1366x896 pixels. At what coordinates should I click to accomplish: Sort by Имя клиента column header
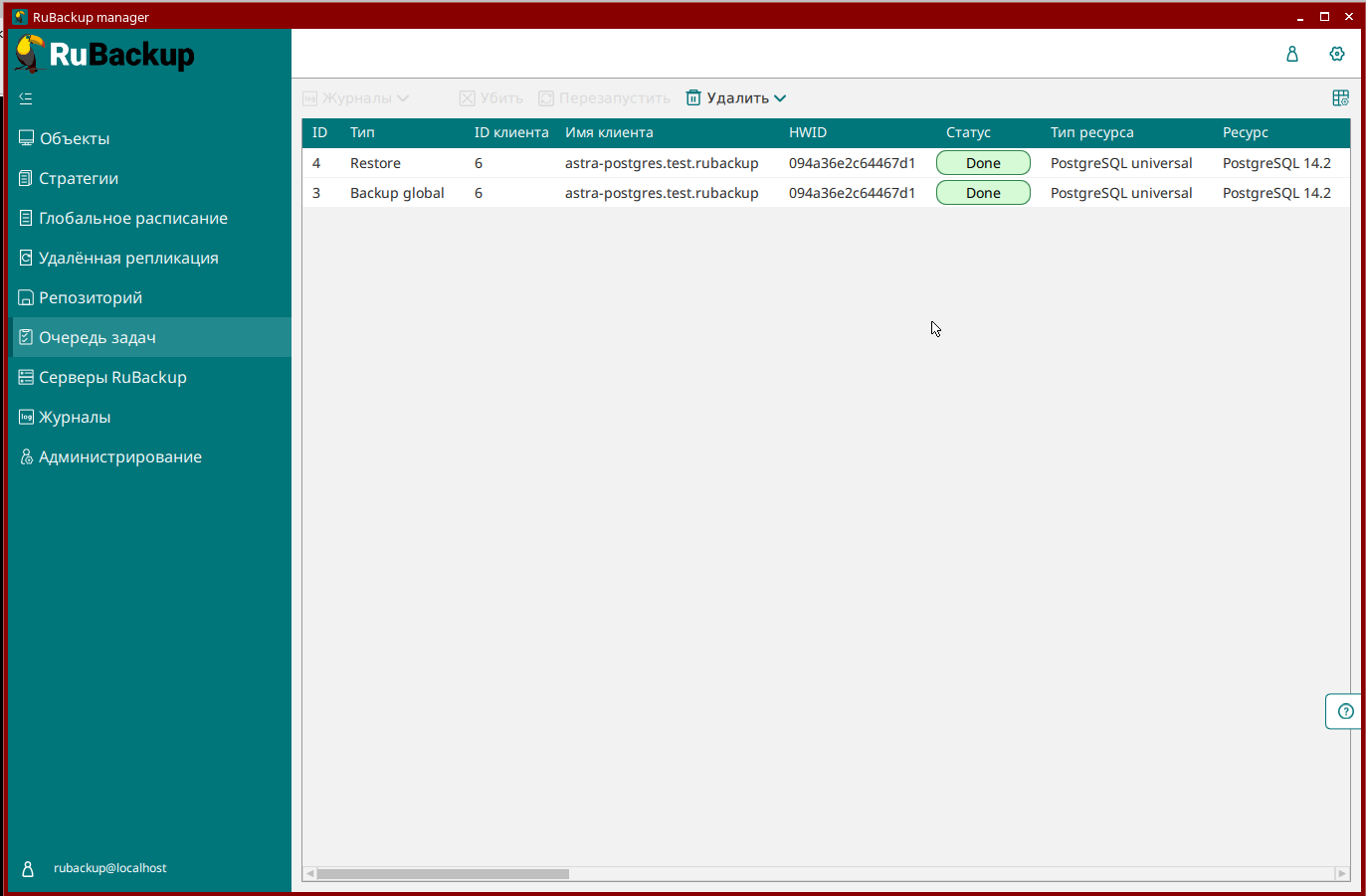609,132
